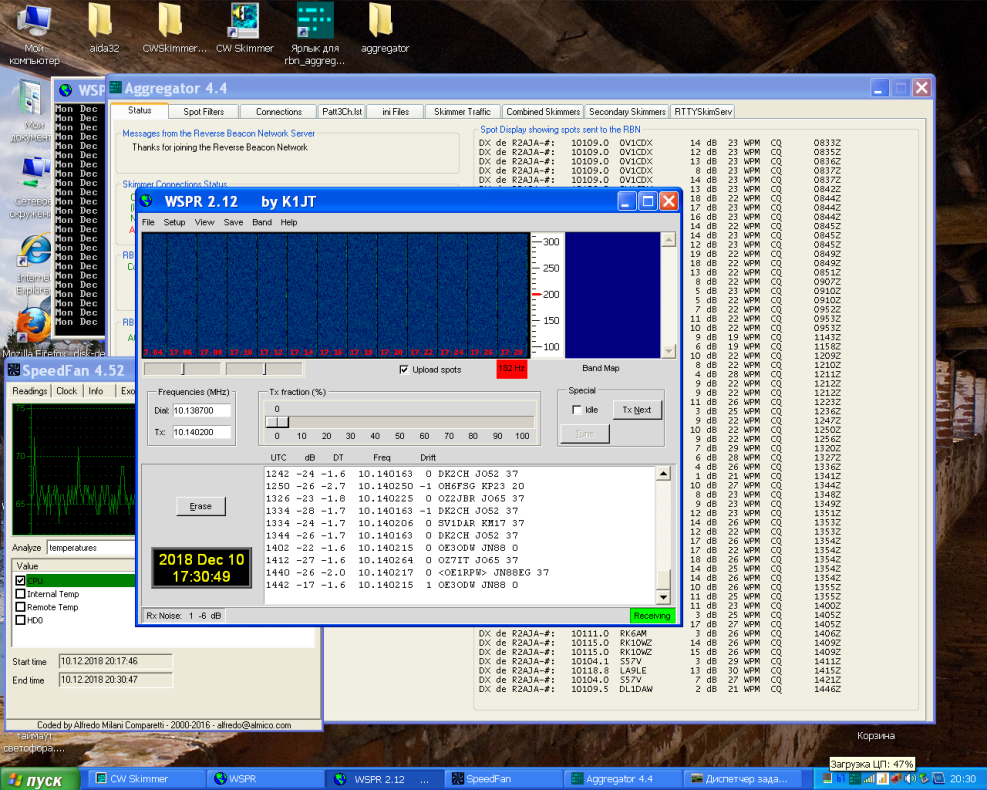Toggle the Upload spots checkbox
Viewport: 987px width, 790px height.
tap(404, 369)
